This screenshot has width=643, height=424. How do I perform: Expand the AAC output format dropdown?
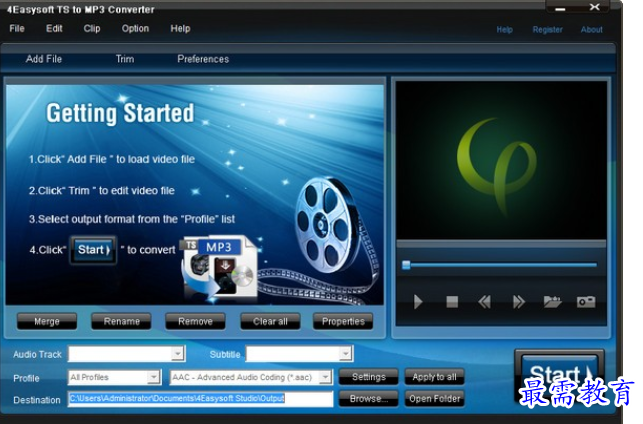click(326, 377)
